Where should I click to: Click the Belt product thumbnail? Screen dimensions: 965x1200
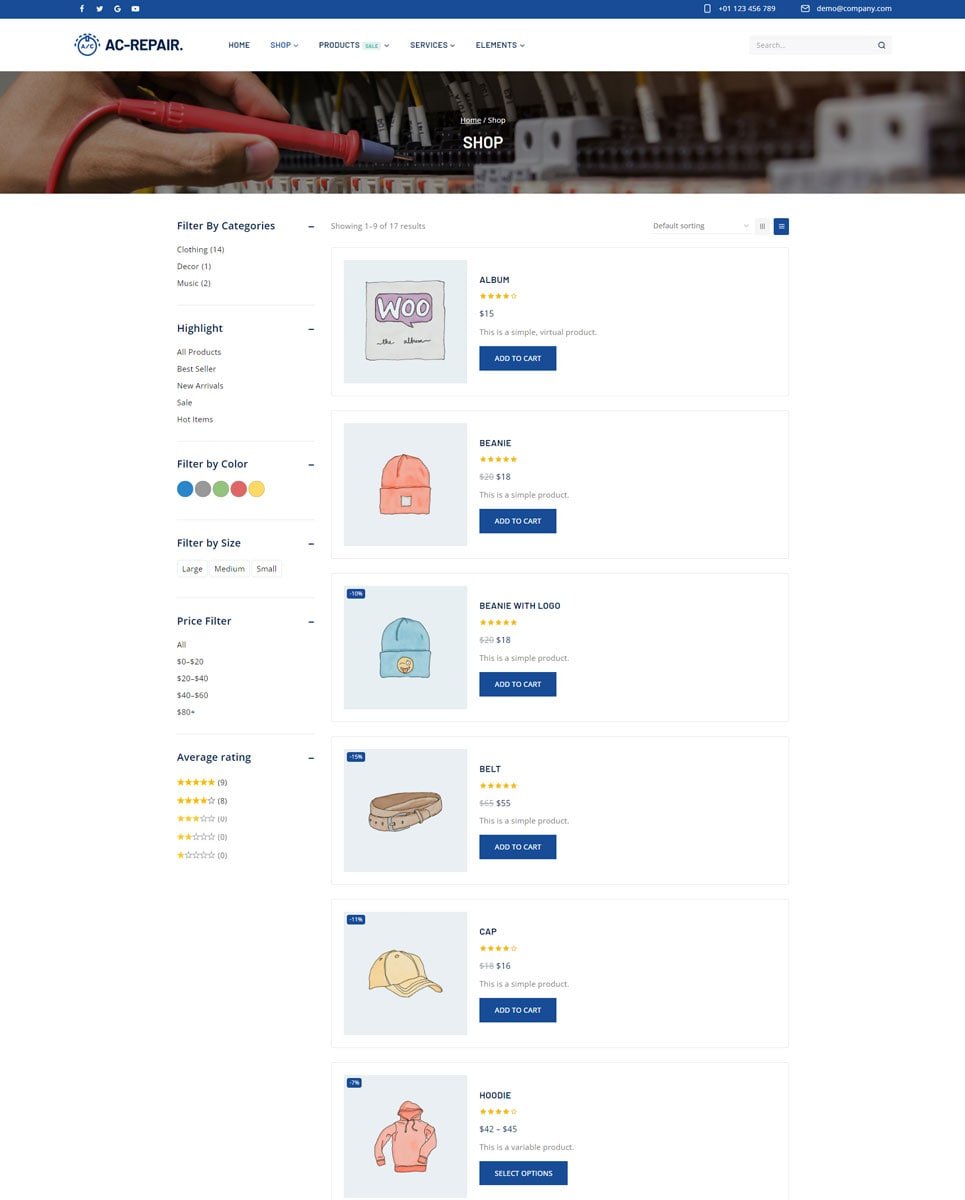point(405,810)
